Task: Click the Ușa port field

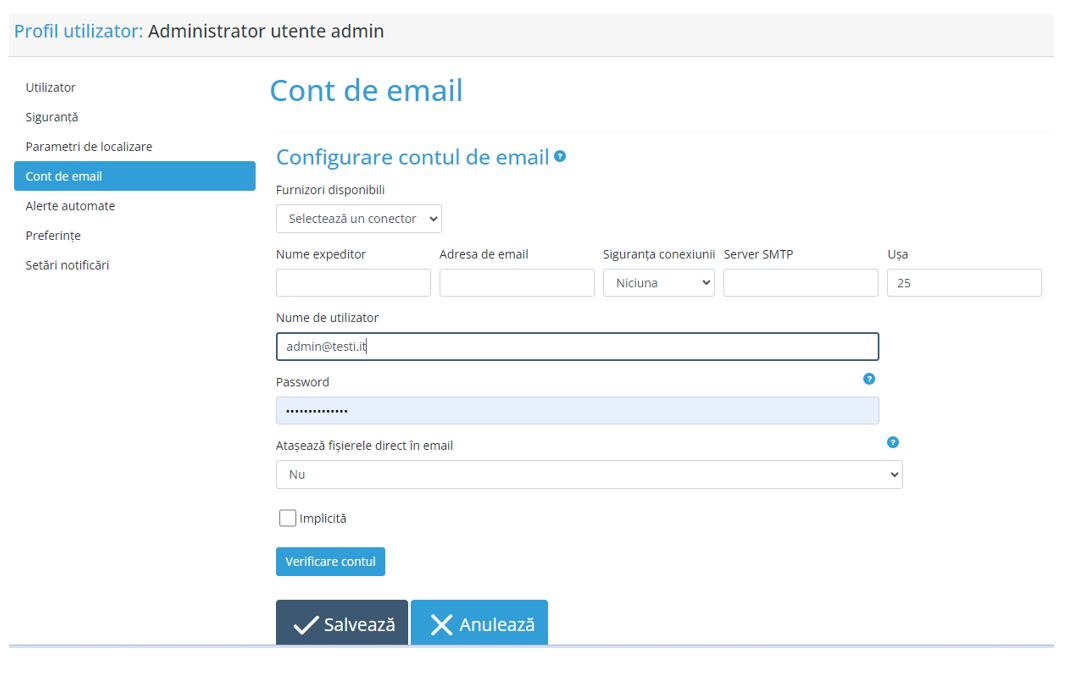Action: click(x=963, y=283)
